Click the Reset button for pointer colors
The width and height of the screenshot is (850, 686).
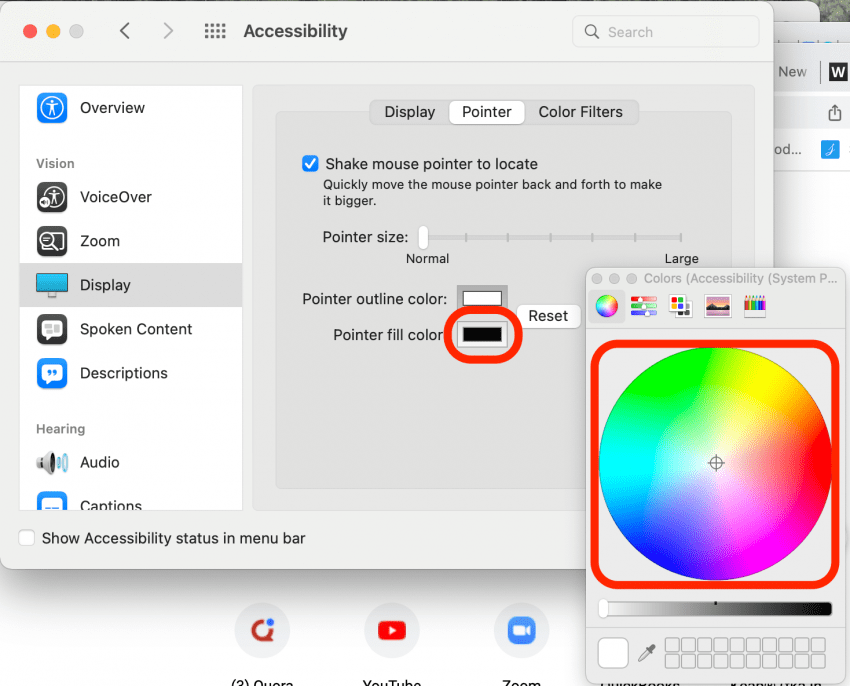[x=548, y=316]
